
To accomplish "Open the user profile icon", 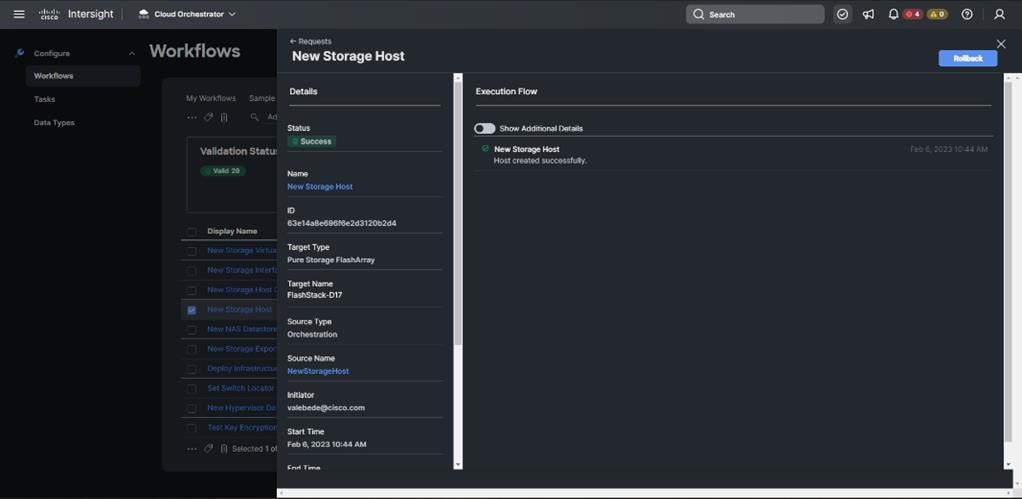I will (999, 14).
